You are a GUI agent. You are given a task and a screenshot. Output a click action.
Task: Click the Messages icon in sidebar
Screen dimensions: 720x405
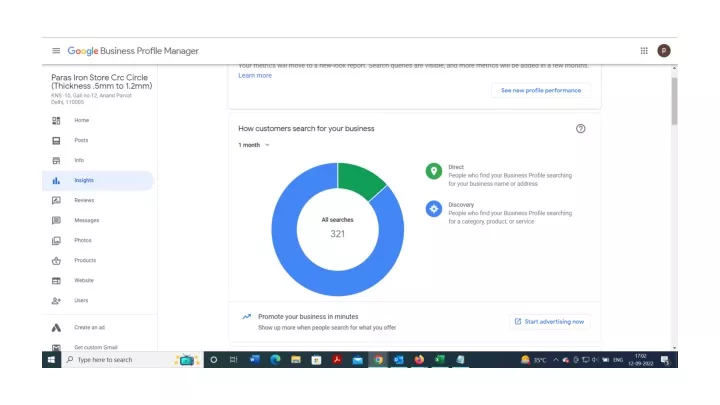pyautogui.click(x=56, y=220)
